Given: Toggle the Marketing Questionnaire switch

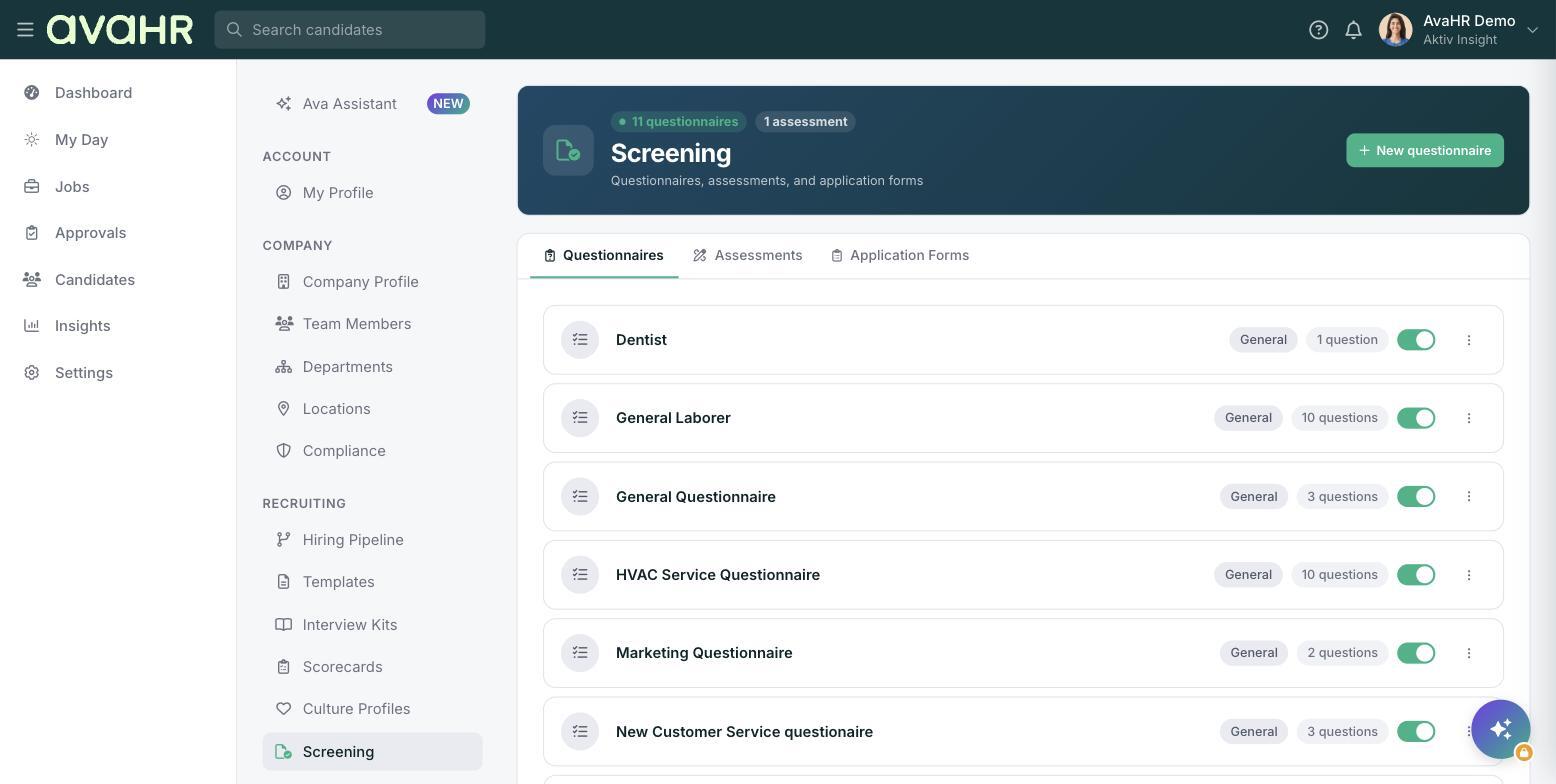Looking at the screenshot, I should 1416,653.
